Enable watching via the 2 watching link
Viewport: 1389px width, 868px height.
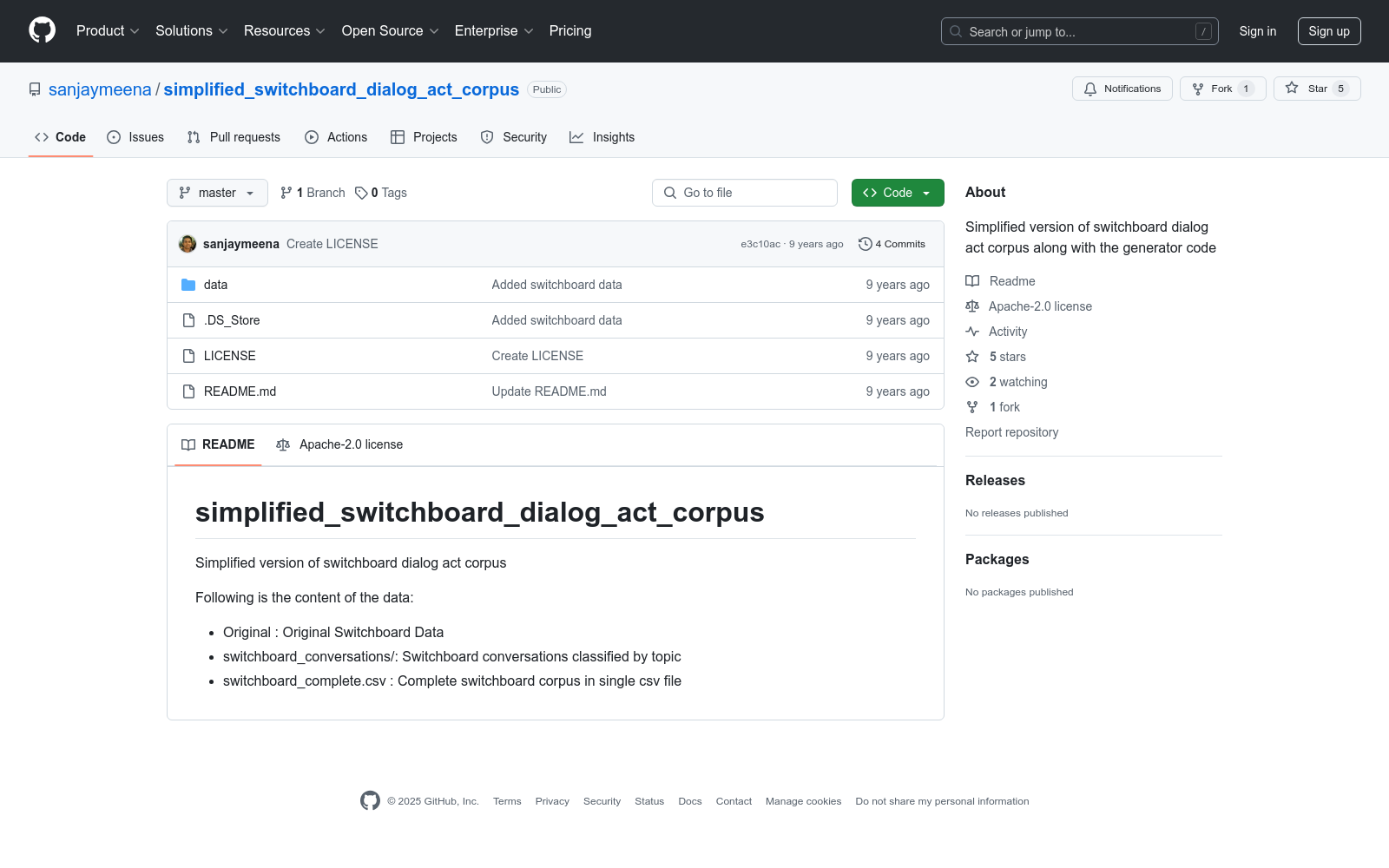point(1018,382)
